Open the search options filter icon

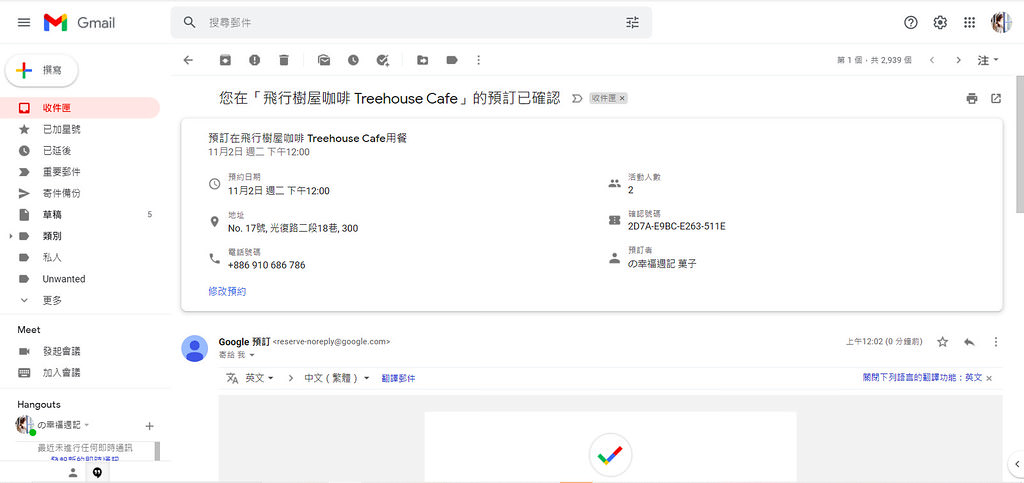[632, 23]
